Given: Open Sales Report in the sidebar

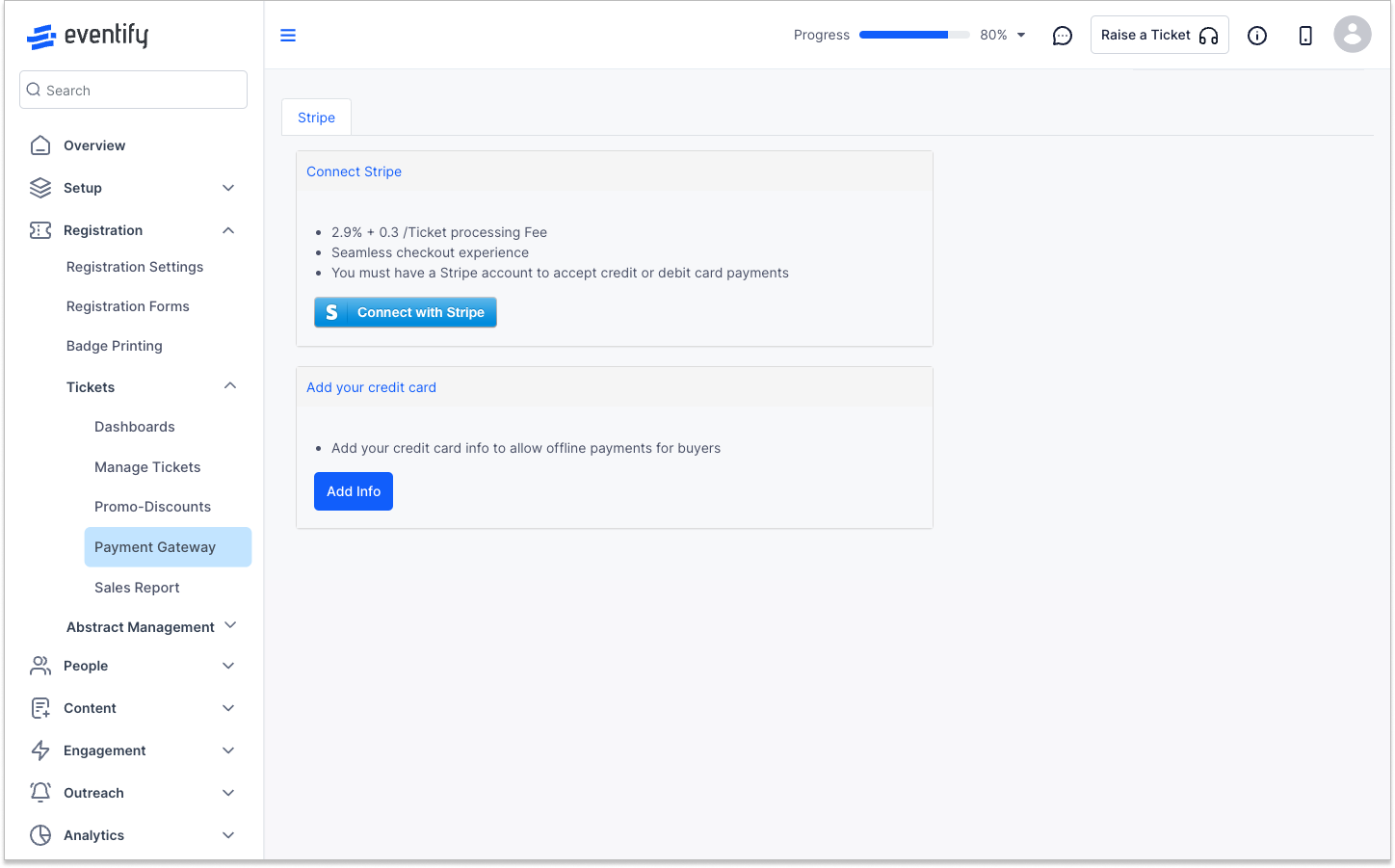Looking at the screenshot, I should [x=137, y=587].
